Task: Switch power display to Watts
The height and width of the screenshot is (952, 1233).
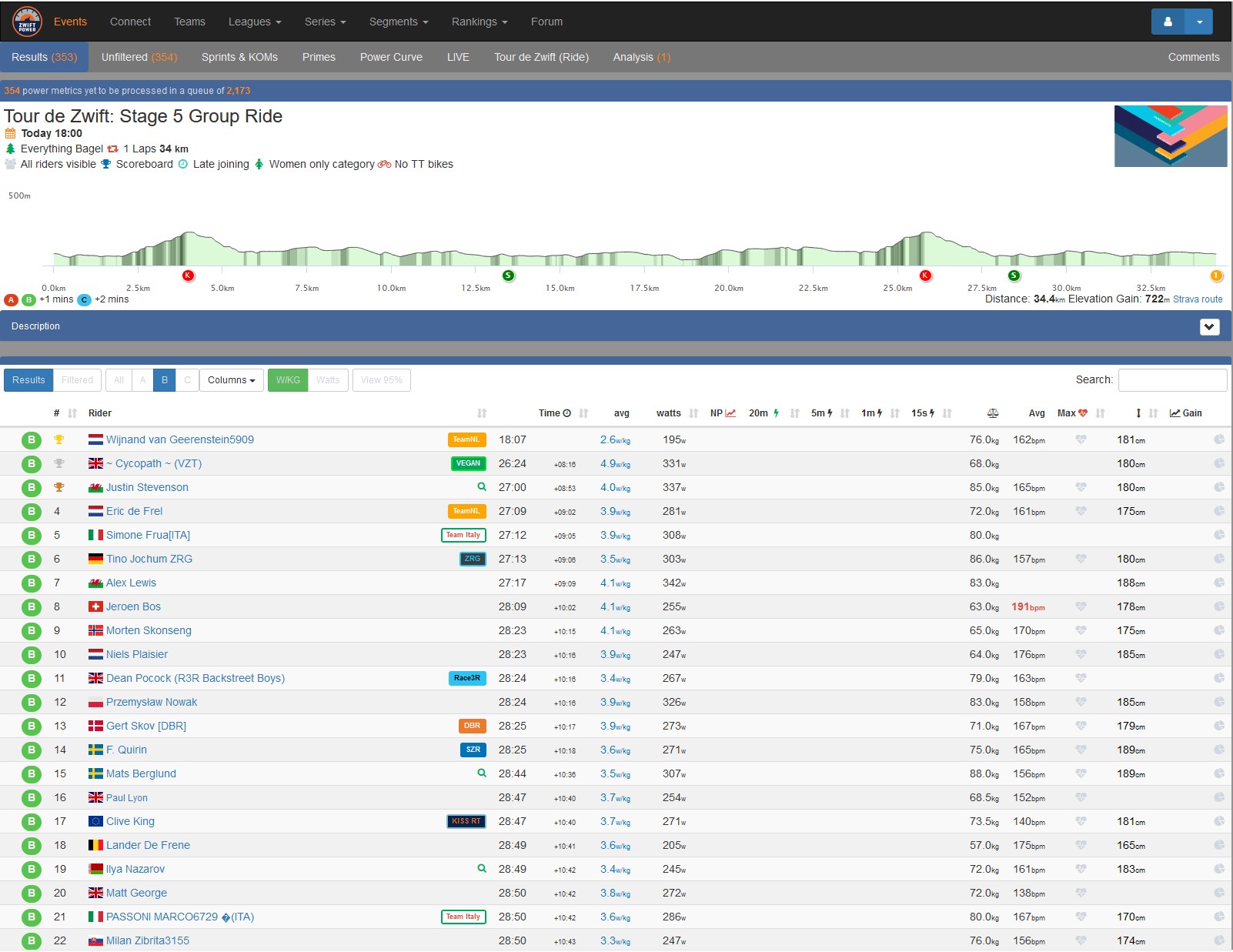Action: pyautogui.click(x=328, y=380)
